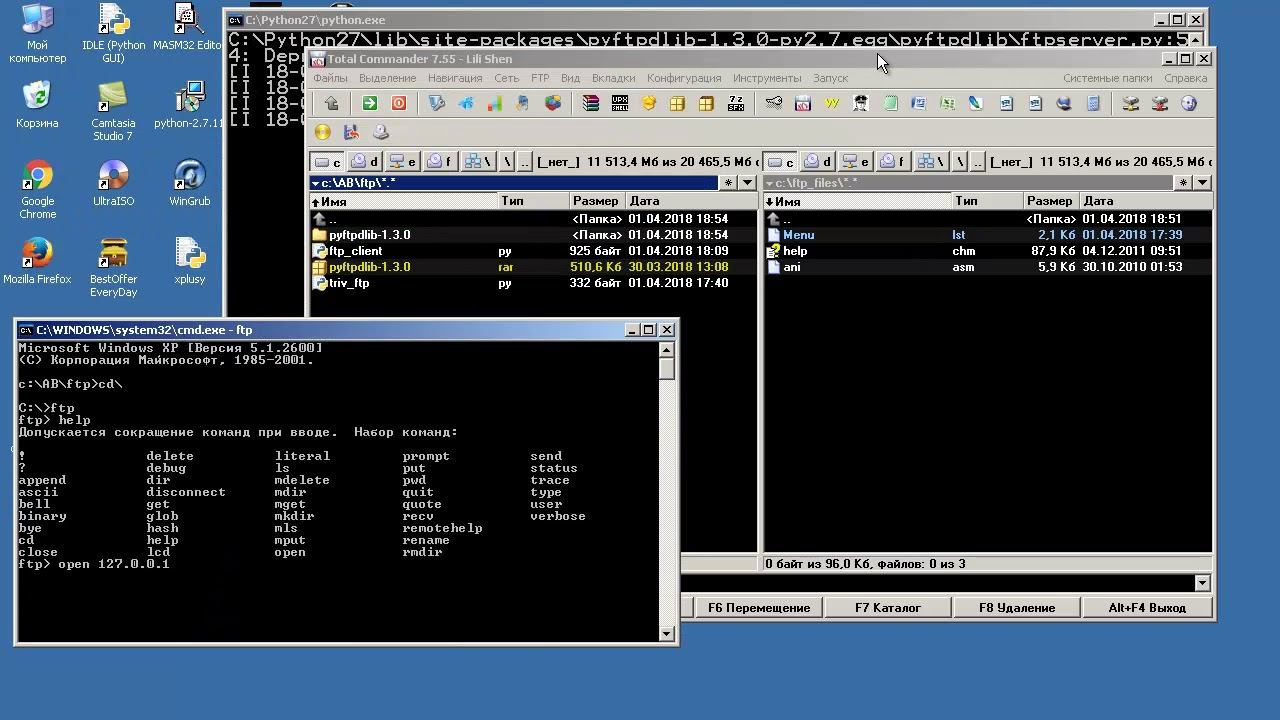Select drive c in left panel drive bar
Viewport: 1280px width, 720px height.
pos(328,161)
